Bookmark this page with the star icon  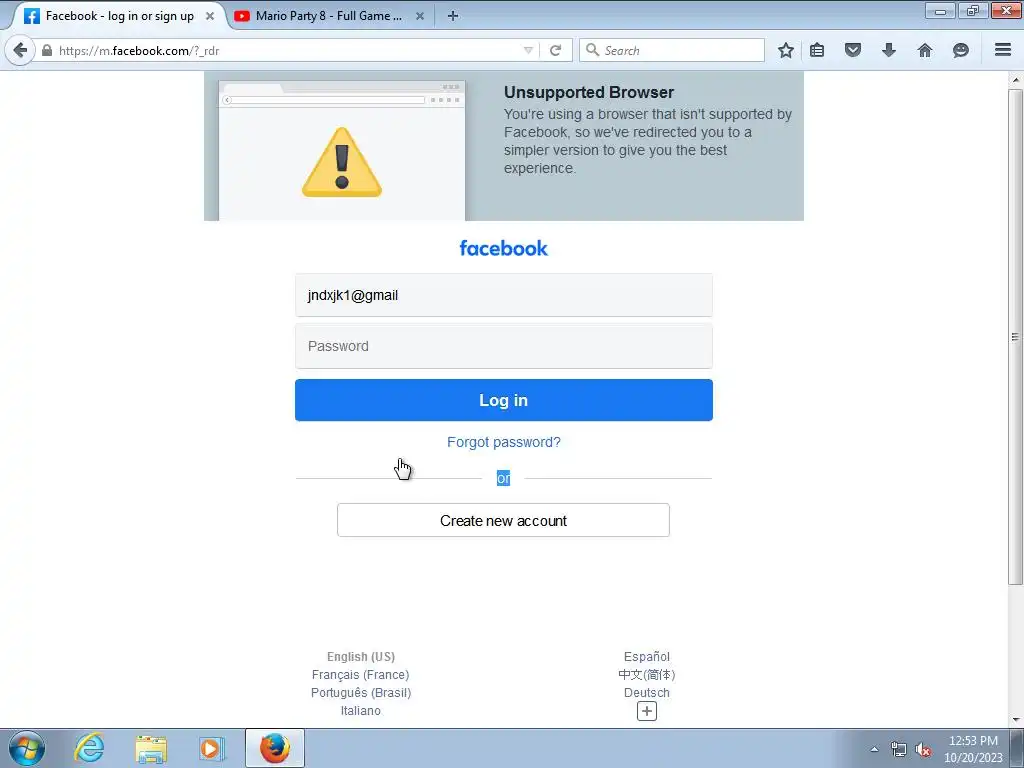786,50
